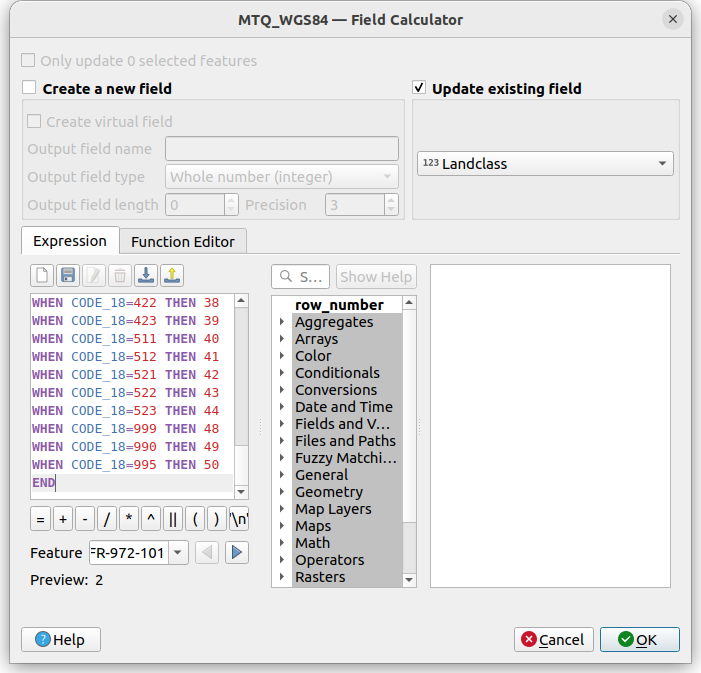701x673 pixels.
Task: Save the expression via the floppy disk icon
Action: point(68,275)
